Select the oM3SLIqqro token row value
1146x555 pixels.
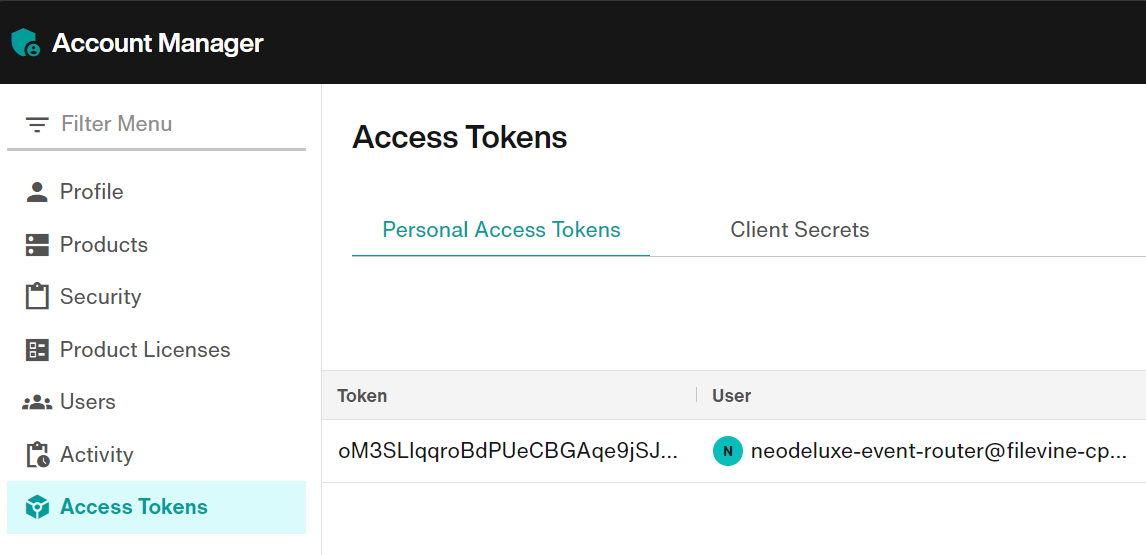coord(508,451)
